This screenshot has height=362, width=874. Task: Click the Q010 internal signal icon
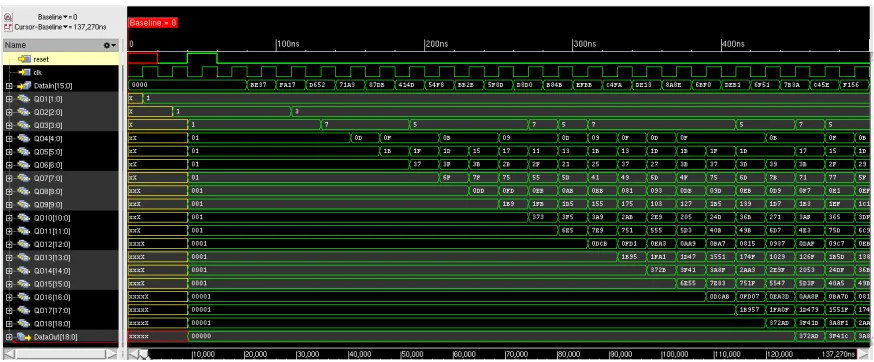coord(23,218)
